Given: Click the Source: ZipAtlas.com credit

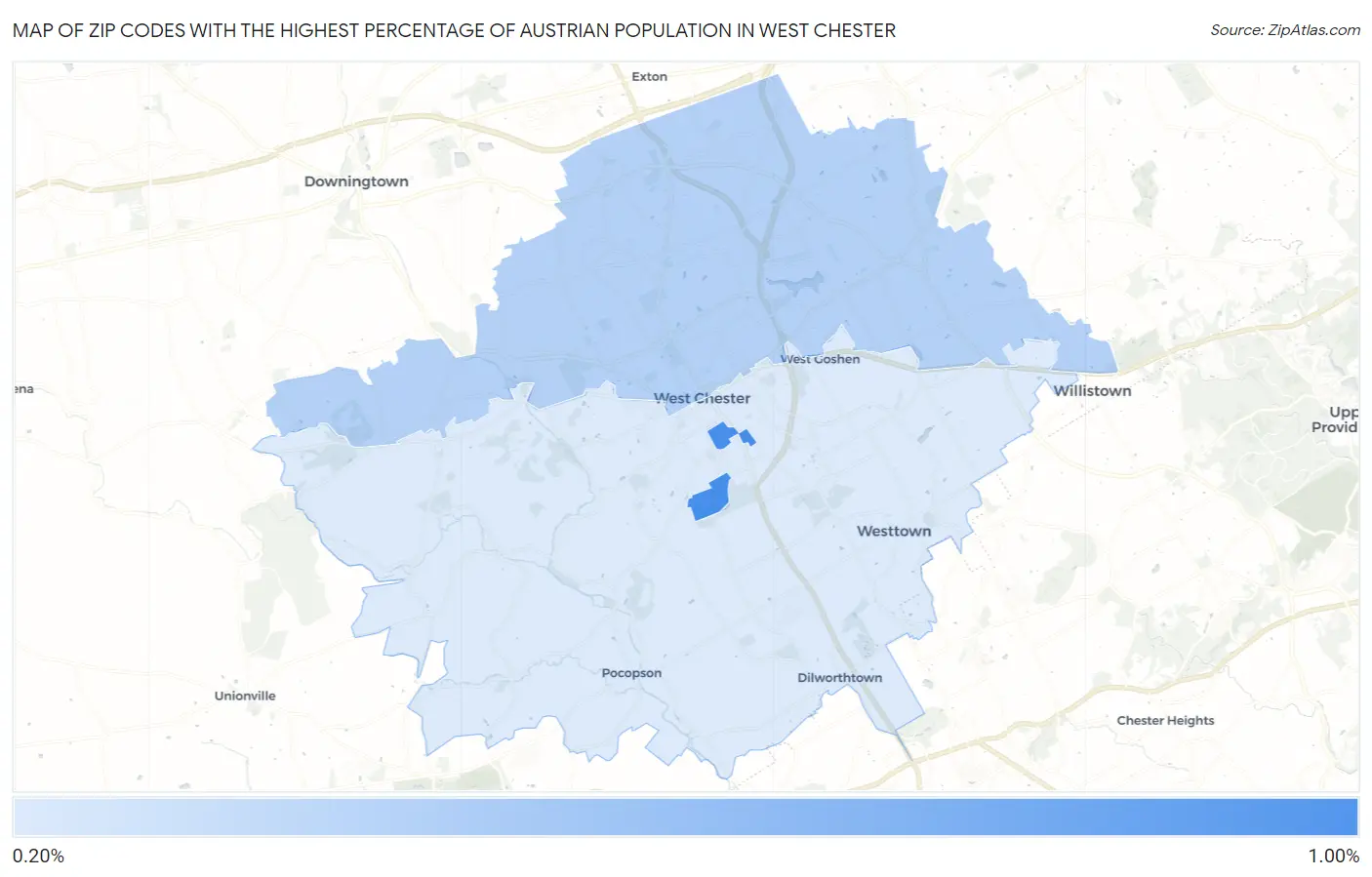Looking at the screenshot, I should pos(1285,30).
